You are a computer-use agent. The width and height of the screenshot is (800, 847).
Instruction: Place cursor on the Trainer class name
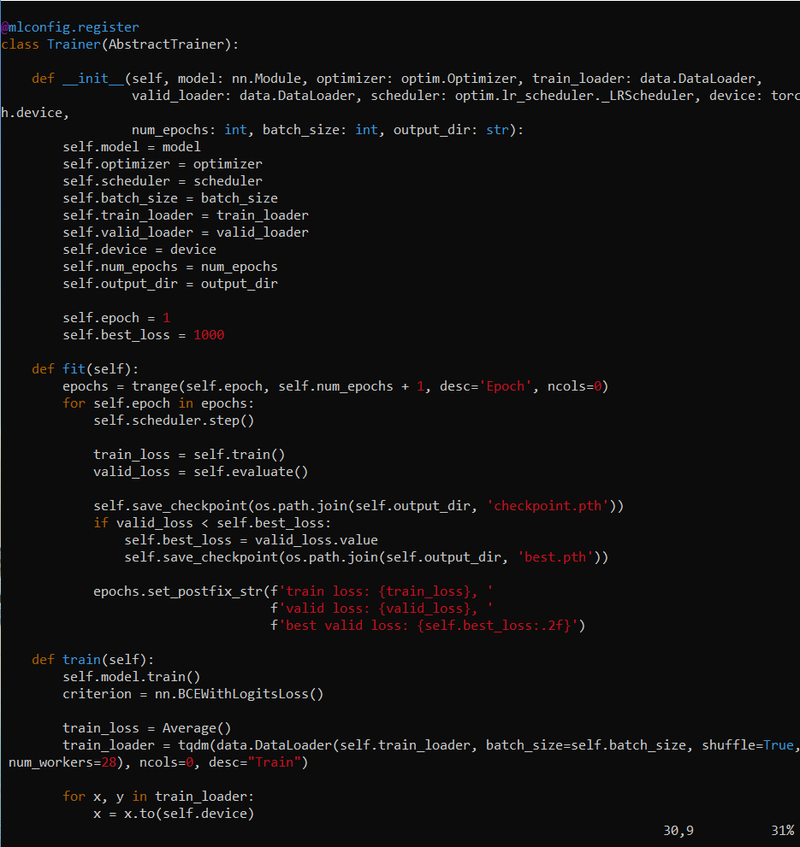(x=73, y=44)
